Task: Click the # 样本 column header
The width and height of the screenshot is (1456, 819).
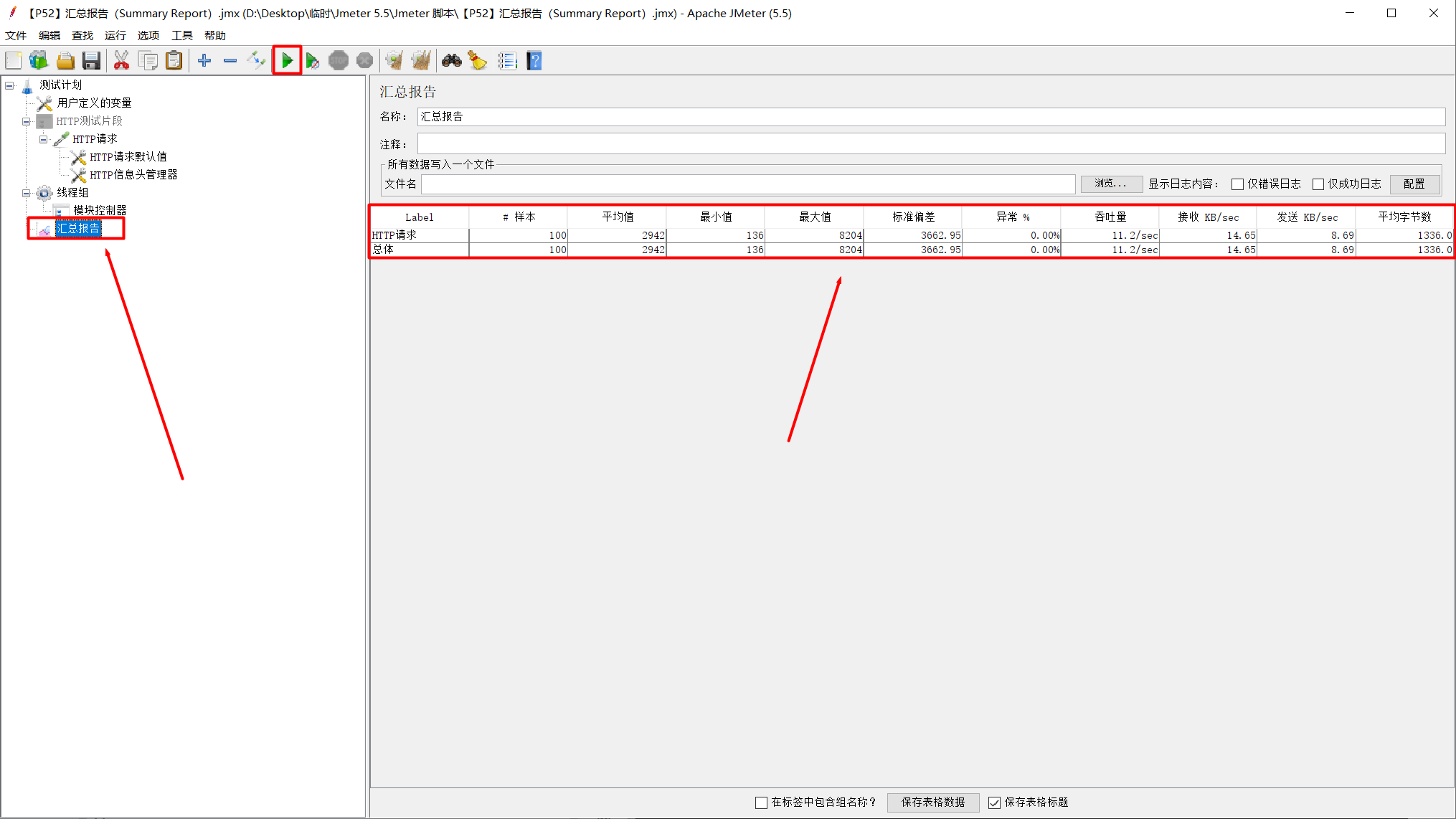Action: (x=519, y=217)
